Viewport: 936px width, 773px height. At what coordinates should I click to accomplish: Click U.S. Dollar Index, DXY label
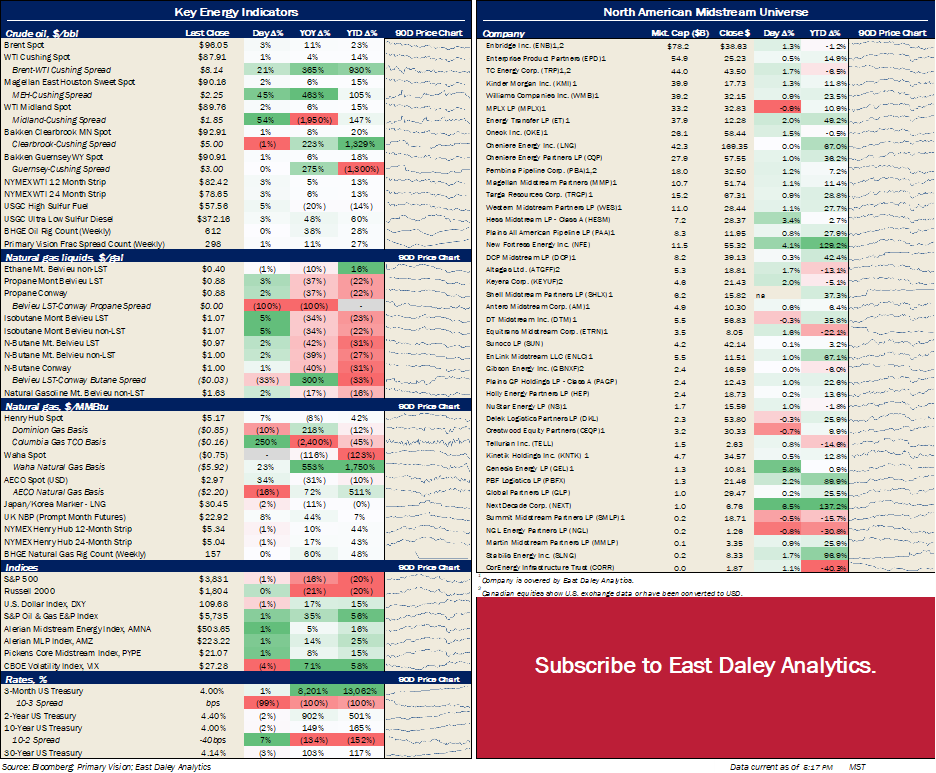(45, 604)
